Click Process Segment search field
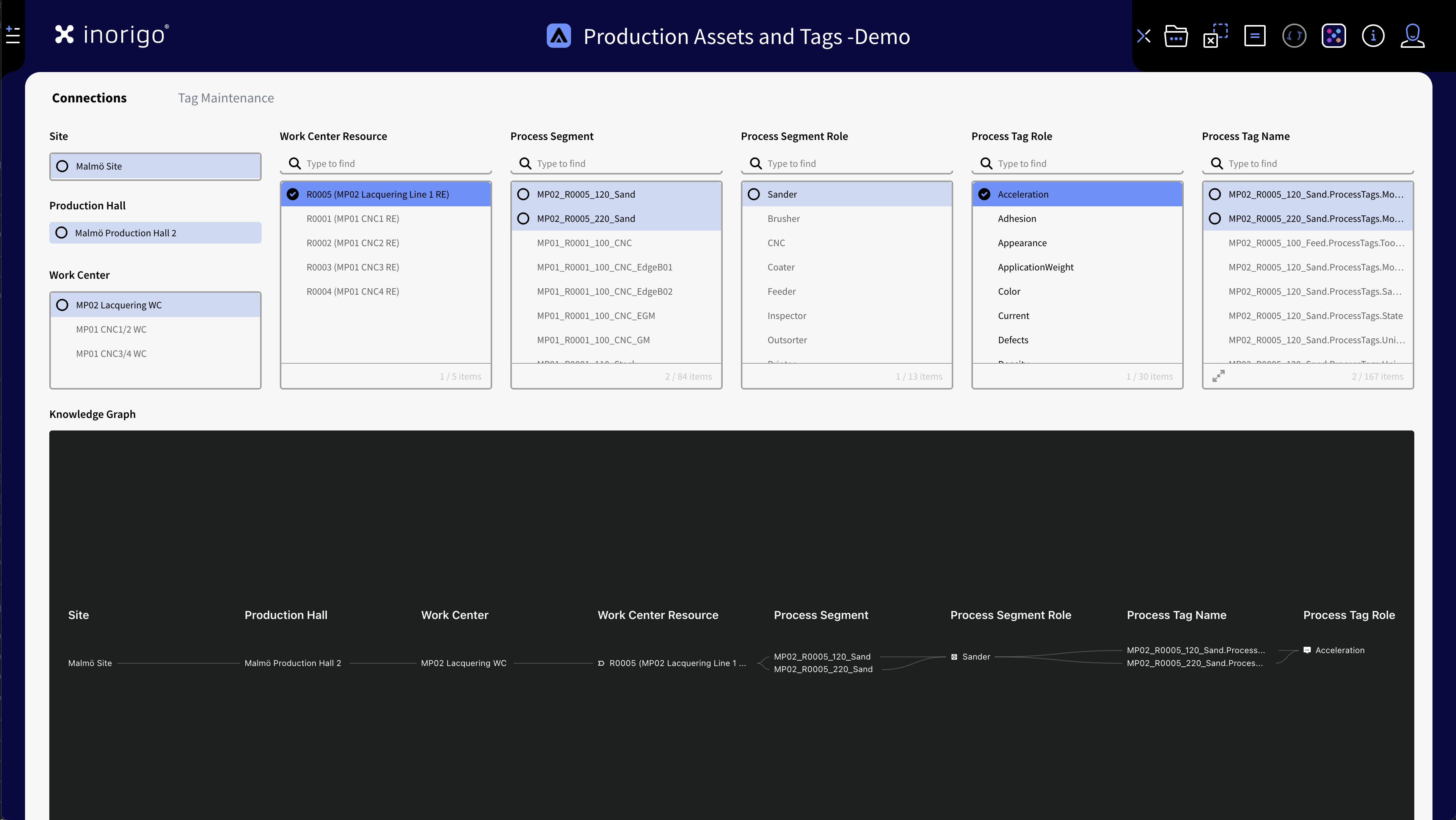This screenshot has height=820, width=1456. (622, 163)
